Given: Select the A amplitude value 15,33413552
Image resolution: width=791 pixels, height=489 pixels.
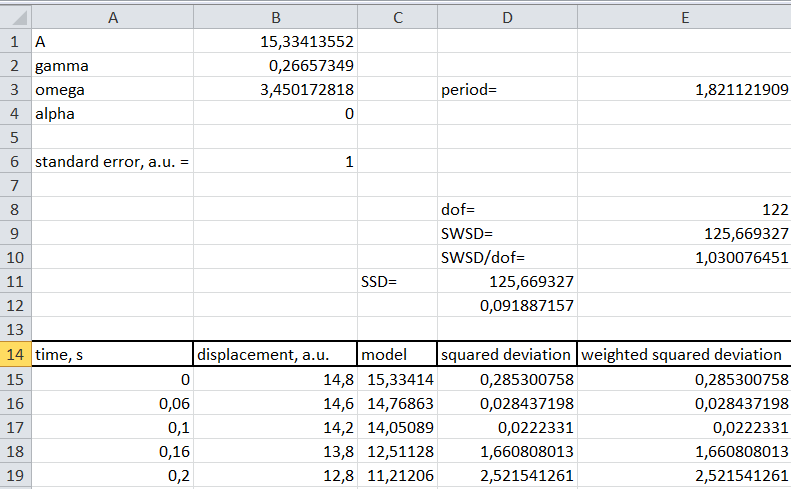Looking at the screenshot, I should coord(275,42).
